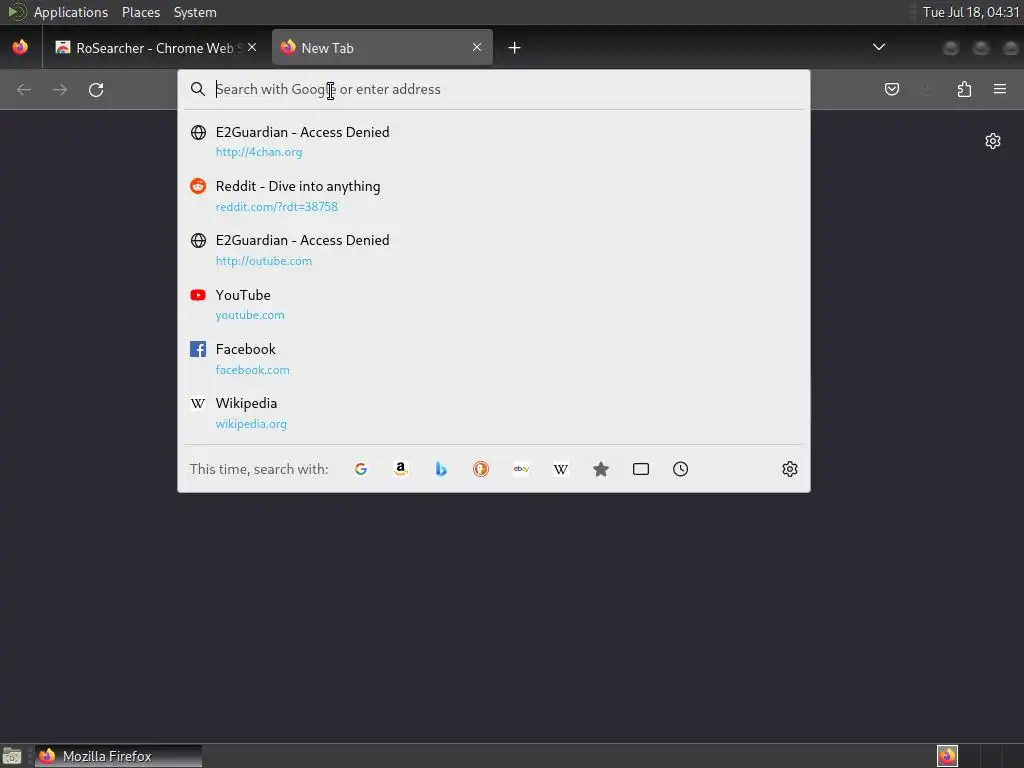Click the http://4chan.org URL text
The width and height of the screenshot is (1024, 768).
(x=259, y=152)
